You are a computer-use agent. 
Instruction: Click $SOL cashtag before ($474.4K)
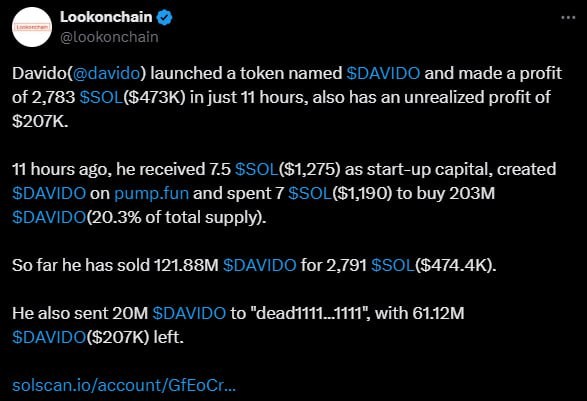click(x=393, y=265)
